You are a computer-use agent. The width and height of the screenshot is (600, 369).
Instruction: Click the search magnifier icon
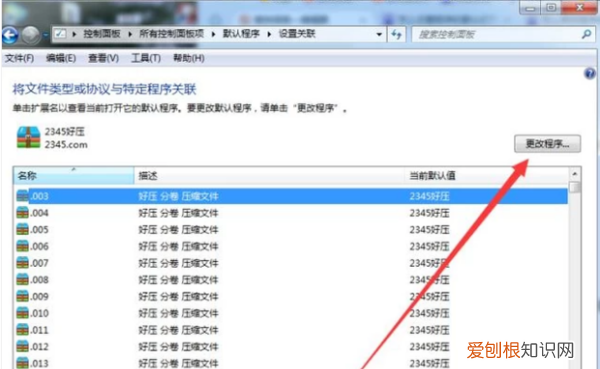(x=586, y=34)
